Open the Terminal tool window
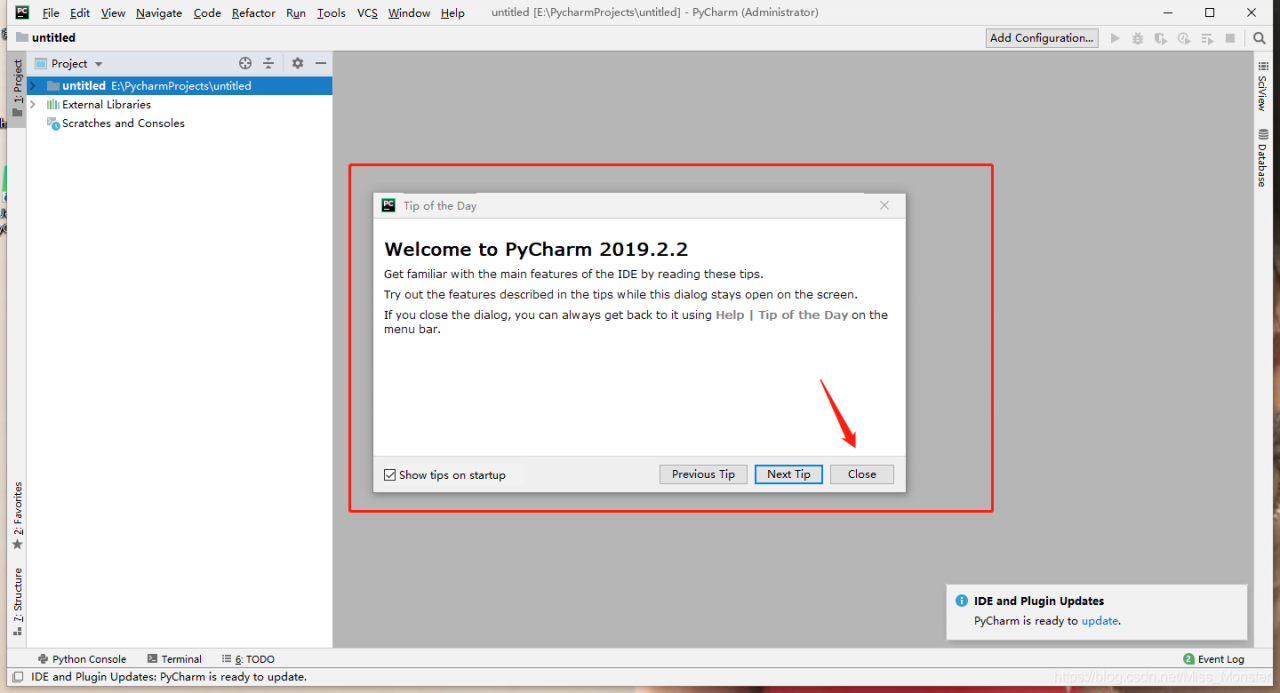Image resolution: width=1280 pixels, height=693 pixels. click(x=174, y=659)
